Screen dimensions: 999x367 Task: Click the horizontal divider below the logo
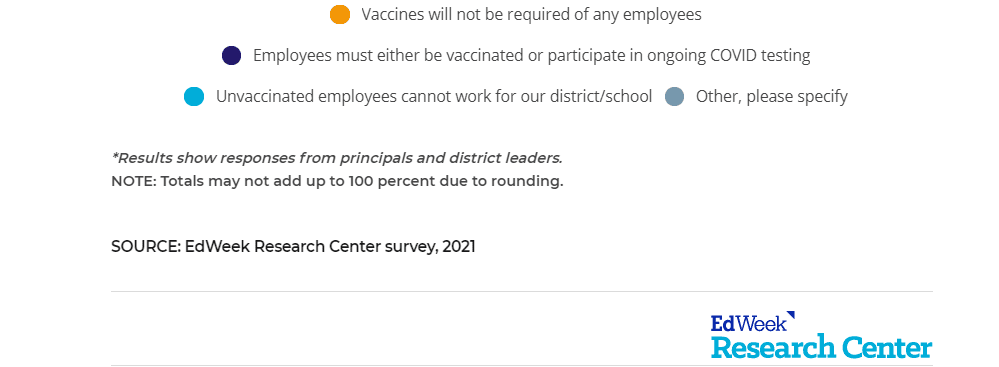coord(522,365)
